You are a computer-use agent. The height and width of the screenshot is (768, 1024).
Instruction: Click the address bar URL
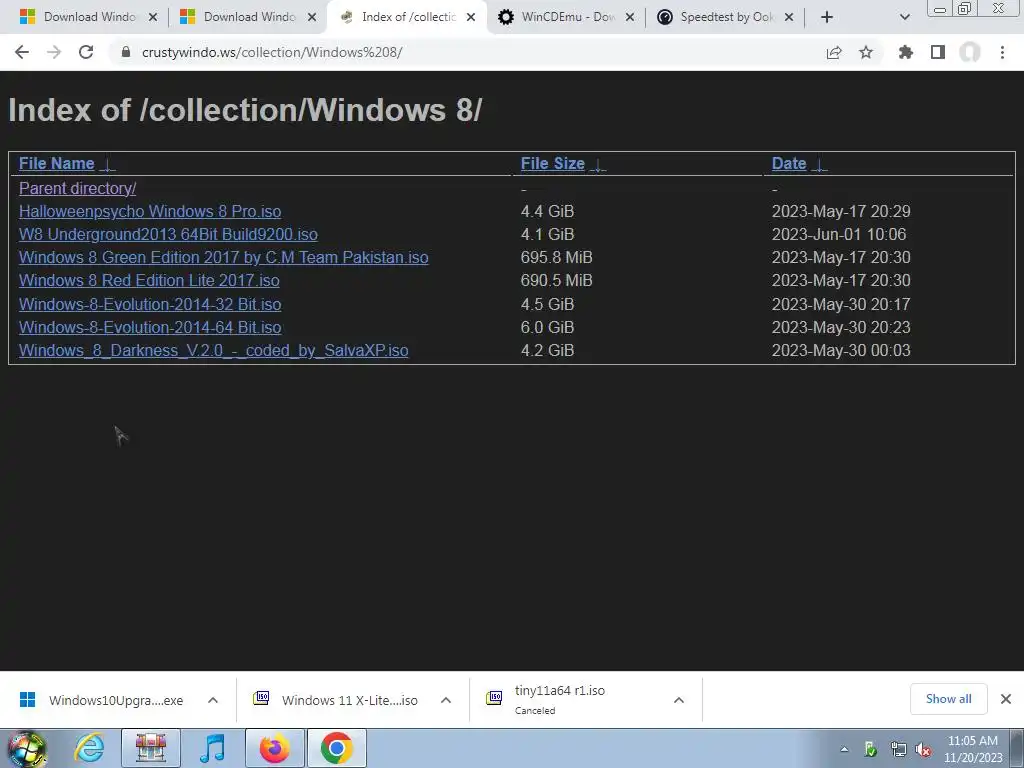pyautogui.click(x=272, y=52)
